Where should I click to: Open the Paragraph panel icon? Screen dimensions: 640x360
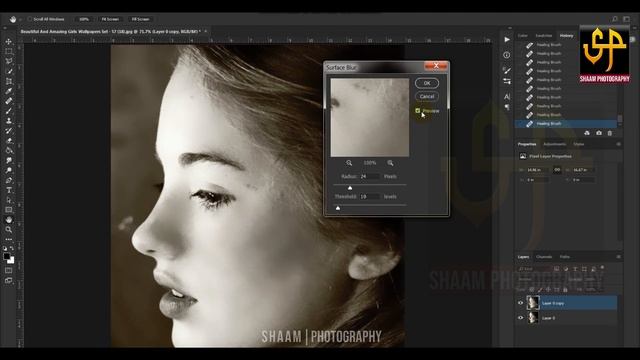click(507, 107)
